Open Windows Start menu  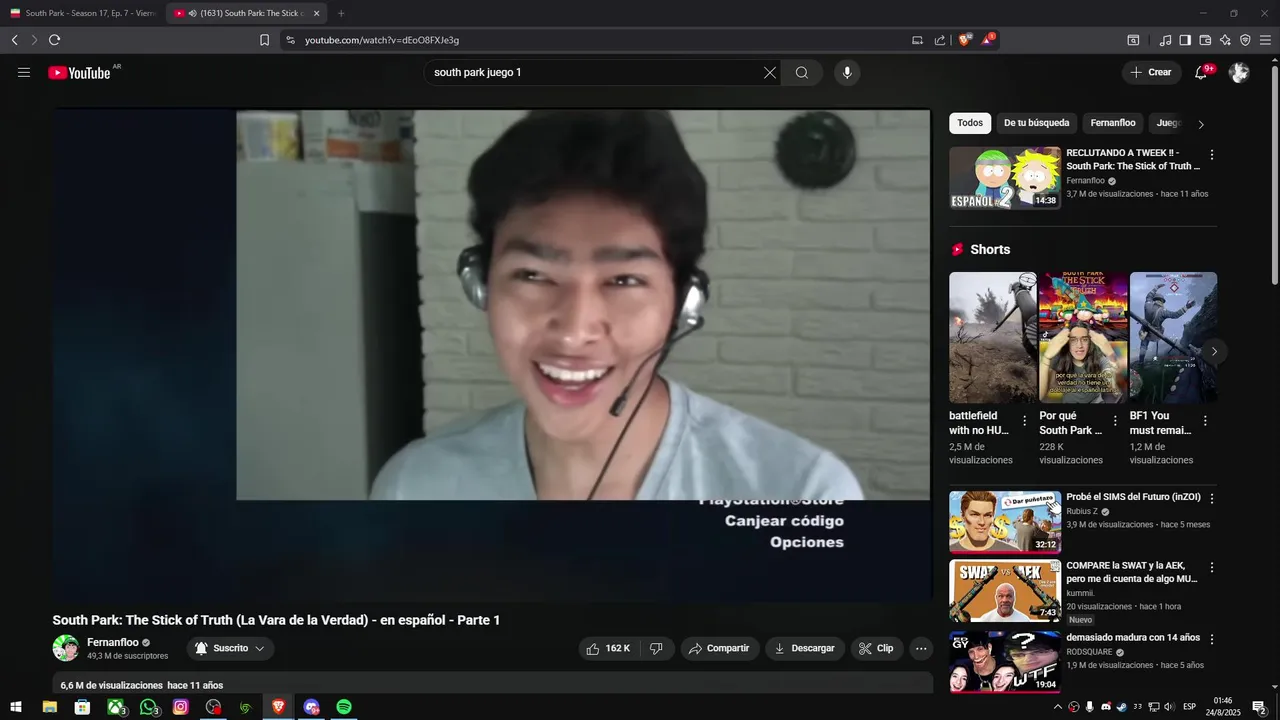(x=16, y=707)
